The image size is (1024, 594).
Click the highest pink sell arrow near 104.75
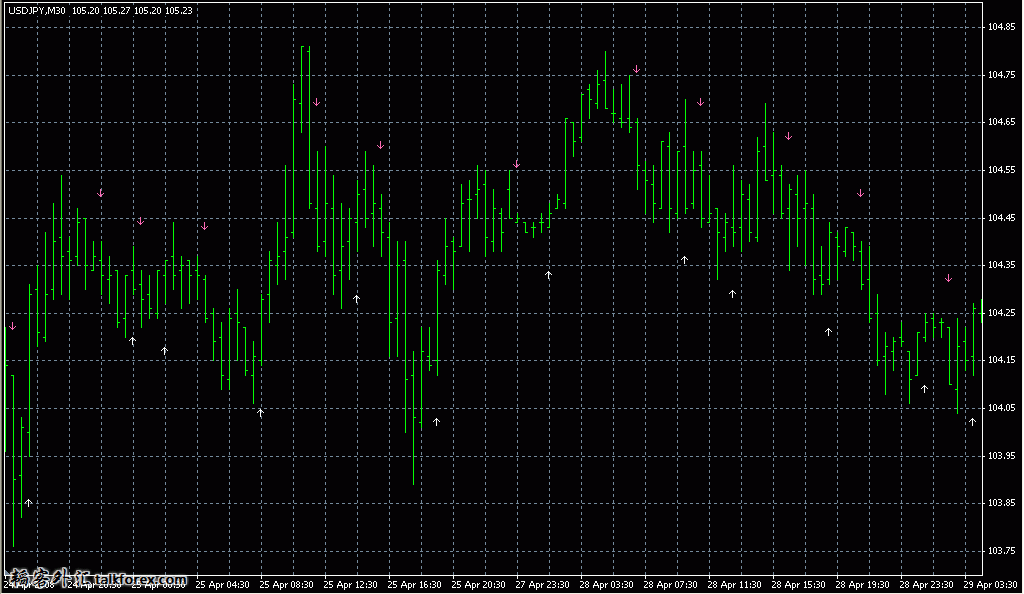636,69
